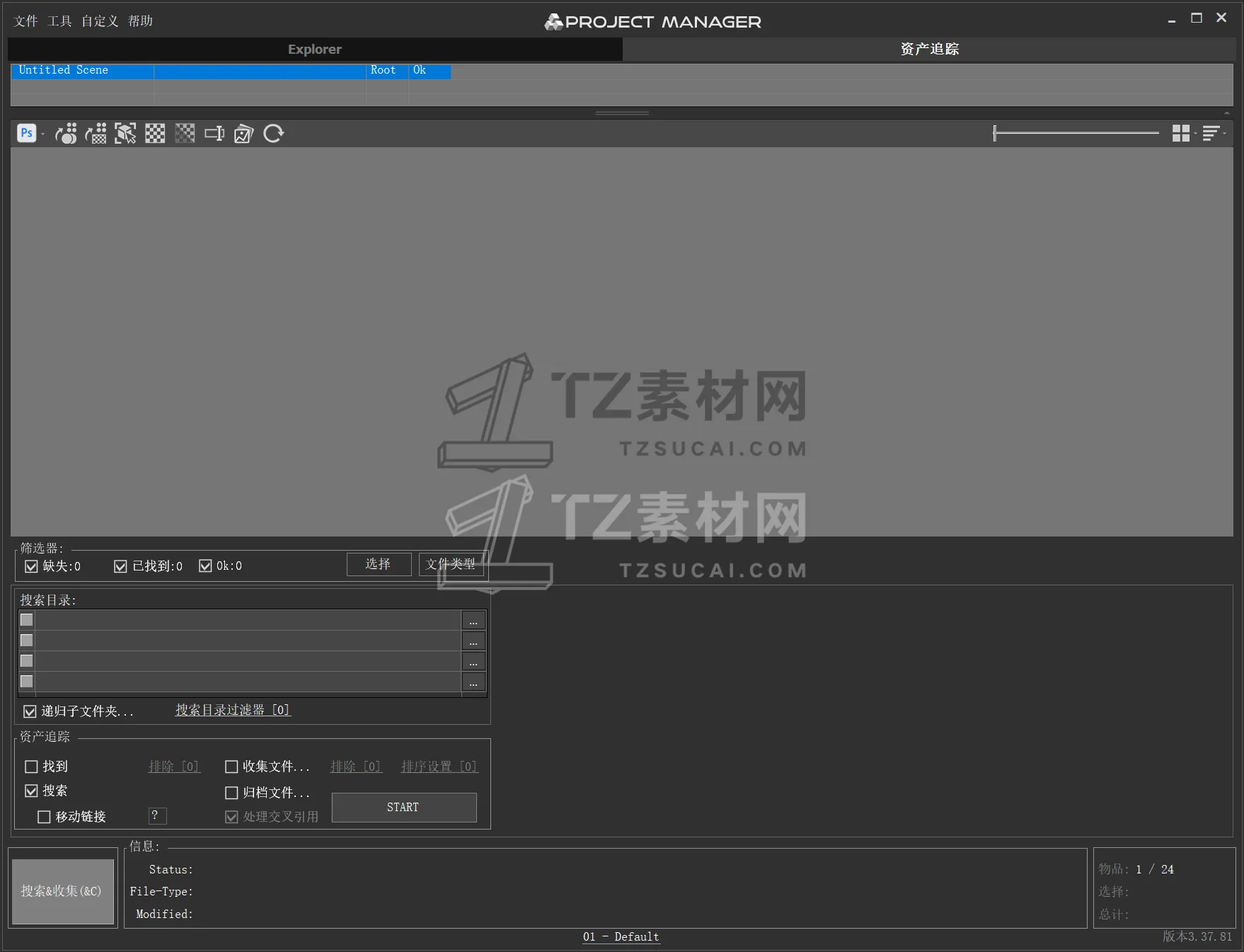Open the 文件 menu
The width and height of the screenshot is (1244, 952).
pyautogui.click(x=25, y=21)
